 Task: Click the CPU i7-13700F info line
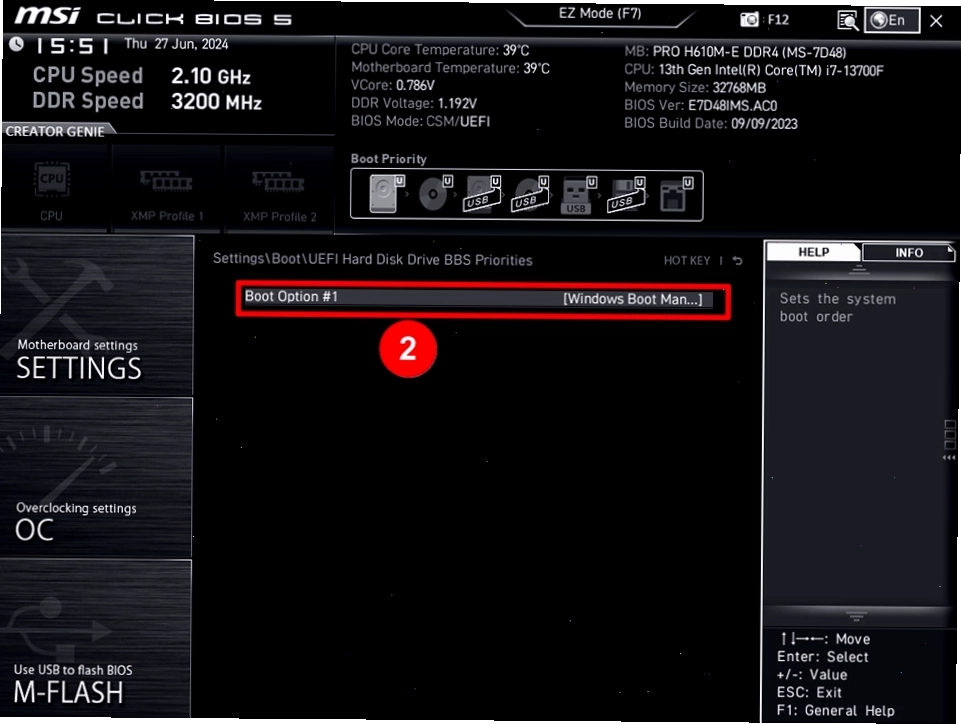[754, 70]
